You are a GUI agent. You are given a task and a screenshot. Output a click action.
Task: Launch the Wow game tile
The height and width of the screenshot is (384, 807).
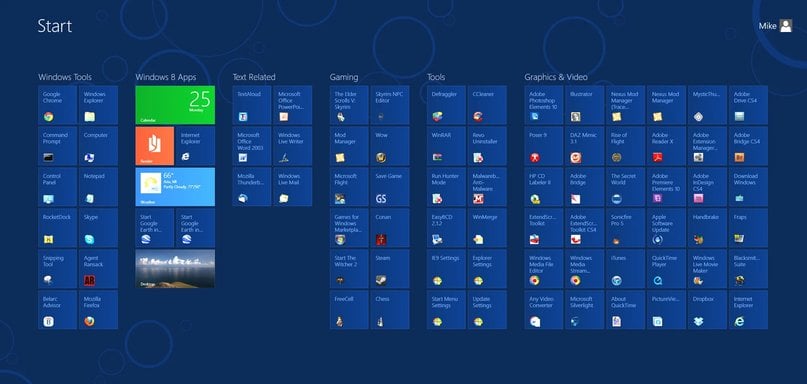[x=390, y=146]
